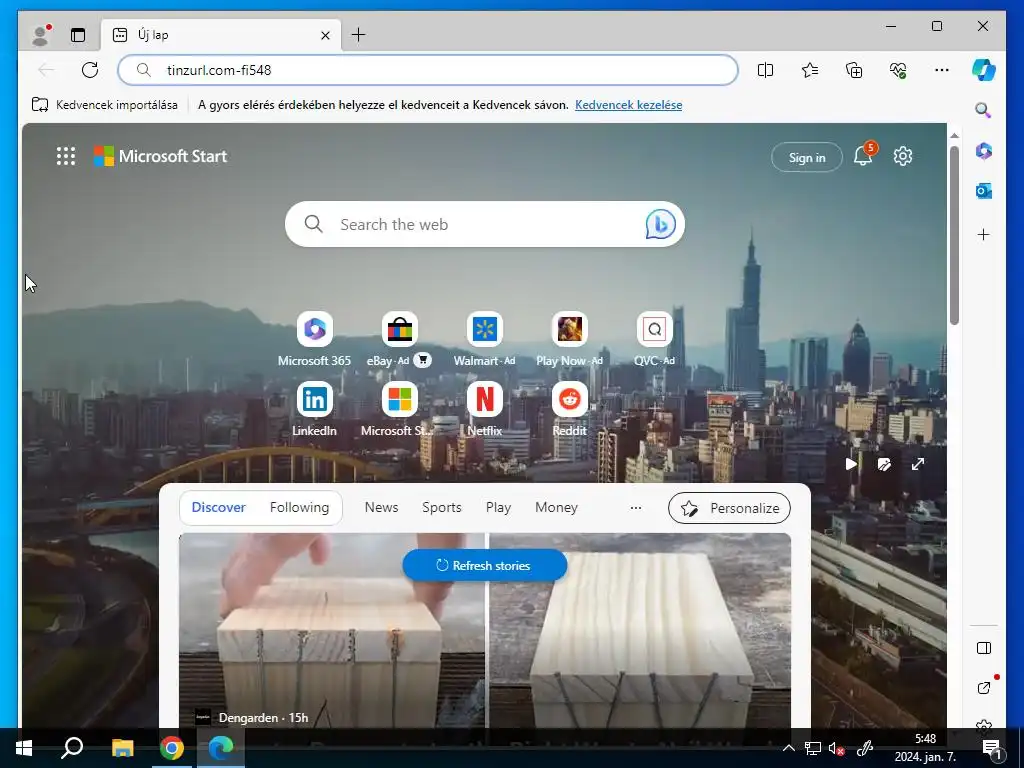This screenshot has height=768, width=1024.
Task: Open the notifications bell icon
Action: (x=863, y=156)
